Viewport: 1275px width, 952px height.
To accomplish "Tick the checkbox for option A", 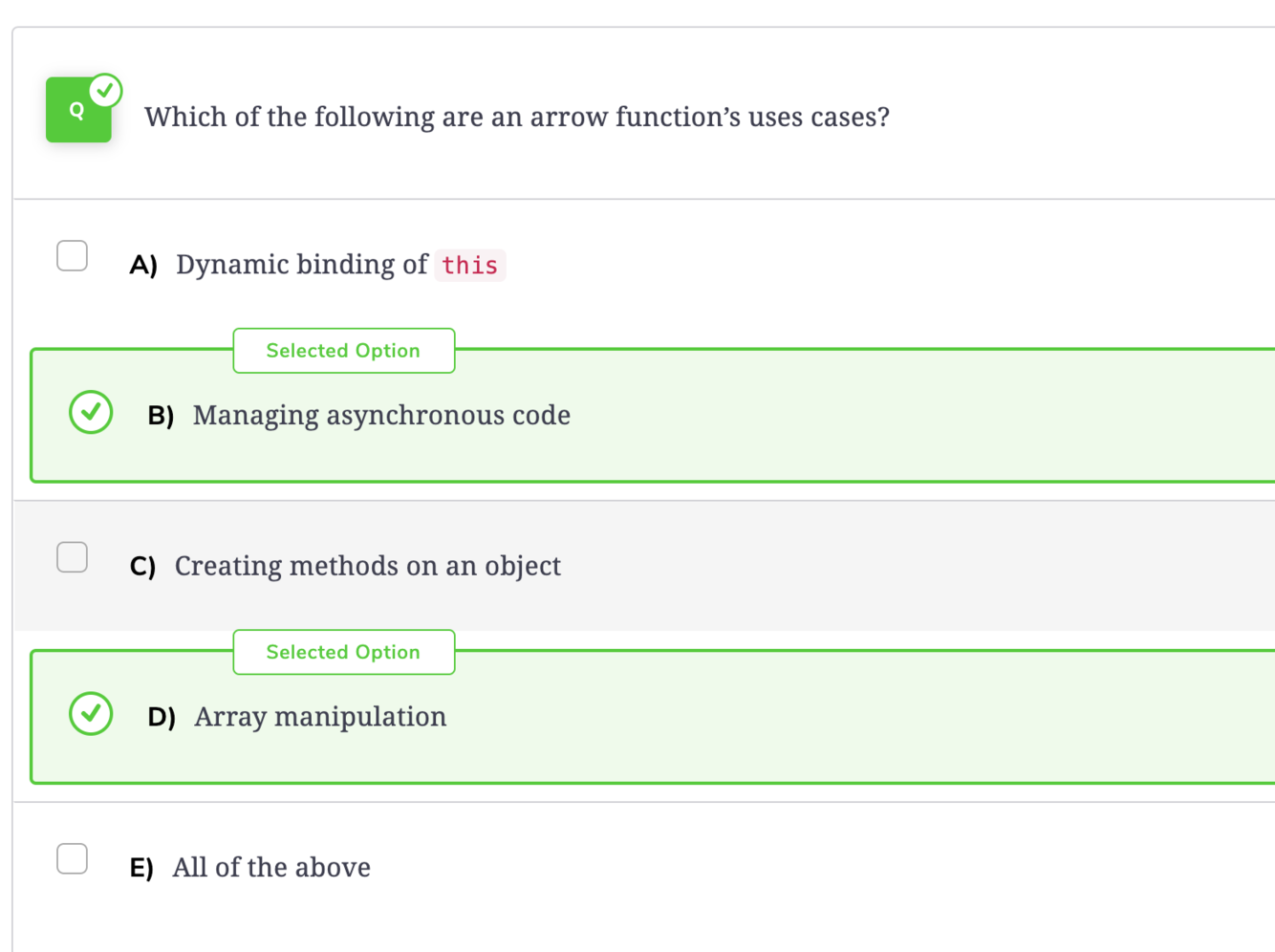I will coord(72,256).
